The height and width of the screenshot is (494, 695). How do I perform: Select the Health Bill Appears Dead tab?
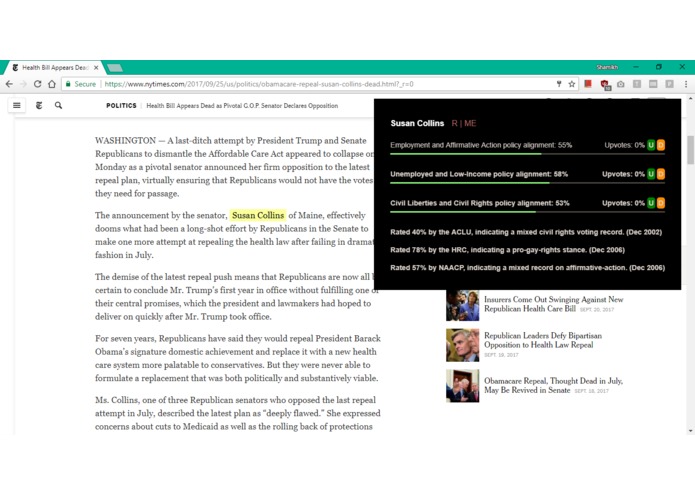pos(53,67)
